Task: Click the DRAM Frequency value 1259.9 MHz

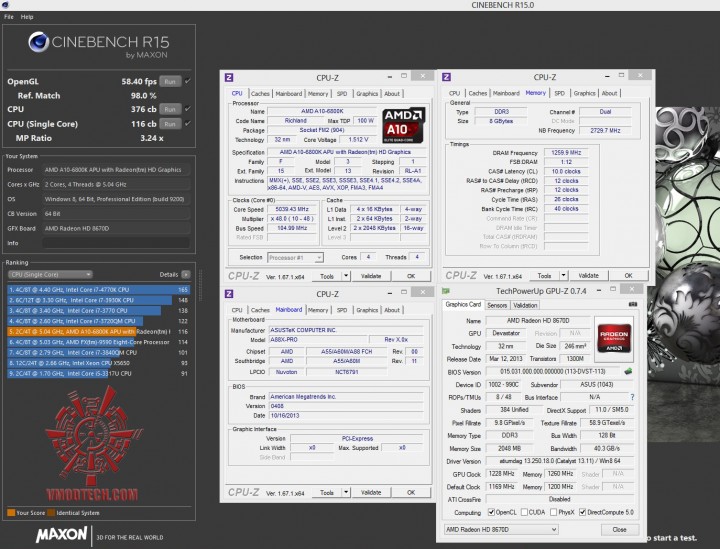Action: point(566,152)
